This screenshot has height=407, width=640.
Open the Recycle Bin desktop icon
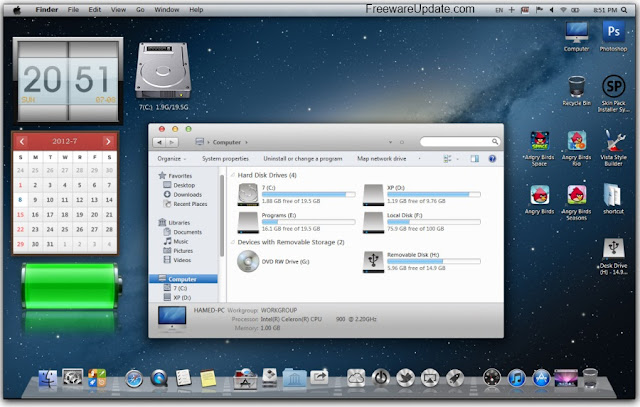(576, 91)
